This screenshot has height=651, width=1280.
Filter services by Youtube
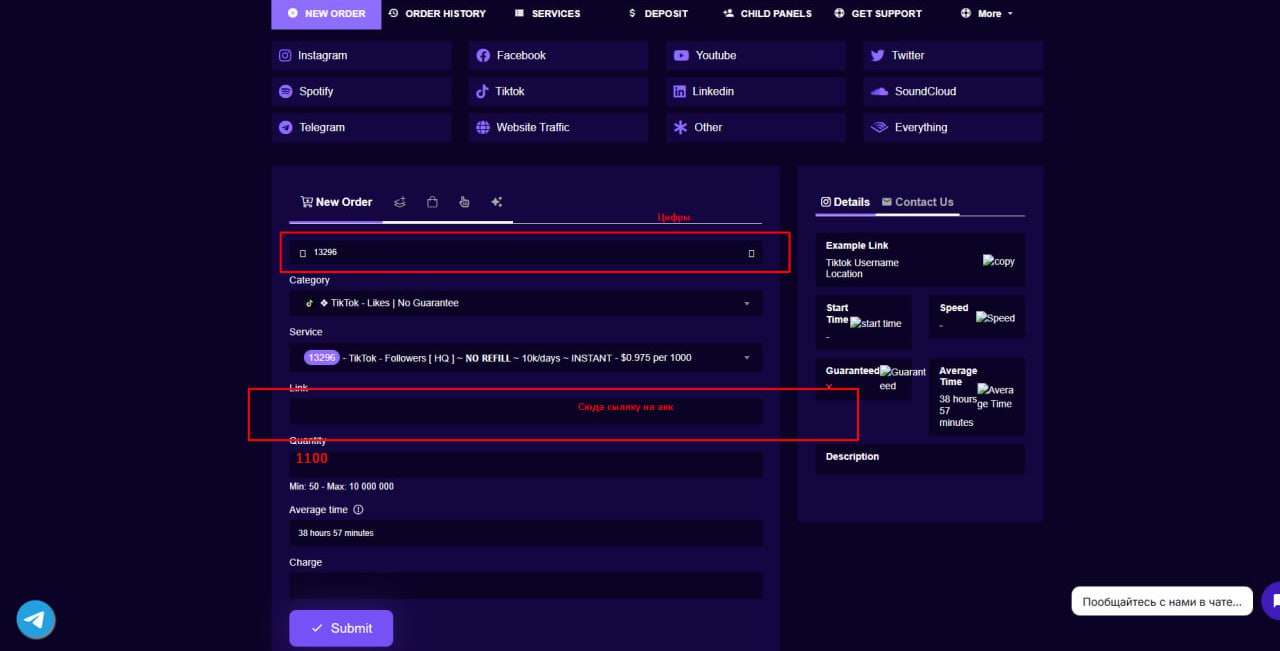[x=756, y=56]
